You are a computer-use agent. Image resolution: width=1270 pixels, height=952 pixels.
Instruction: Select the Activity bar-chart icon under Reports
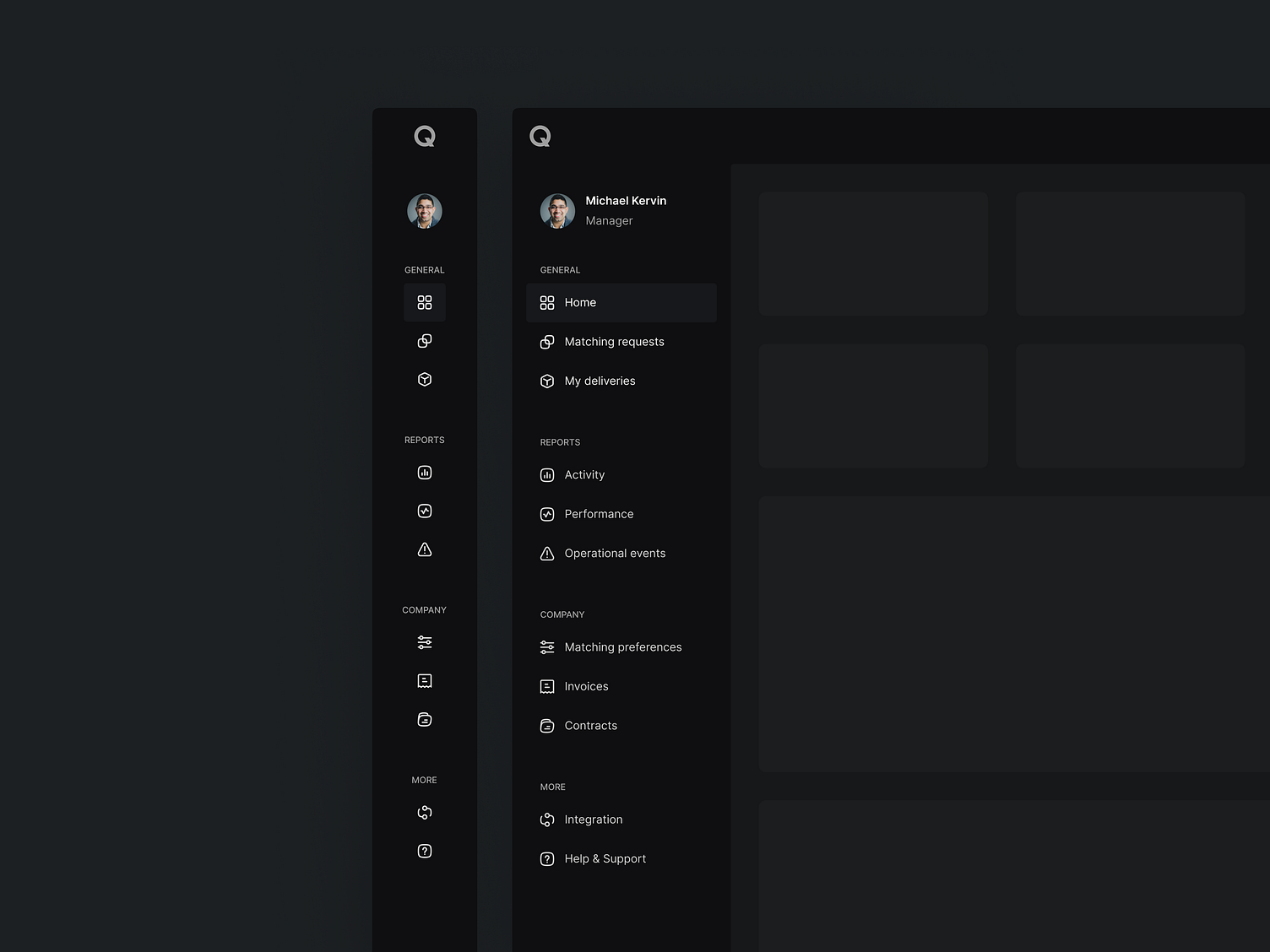click(x=424, y=473)
